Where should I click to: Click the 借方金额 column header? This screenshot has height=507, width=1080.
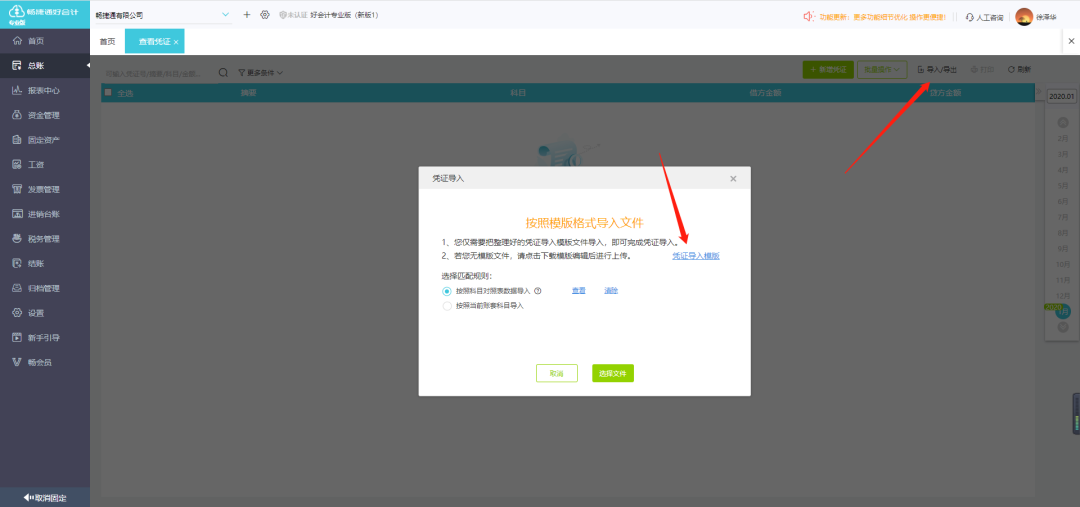pos(765,92)
